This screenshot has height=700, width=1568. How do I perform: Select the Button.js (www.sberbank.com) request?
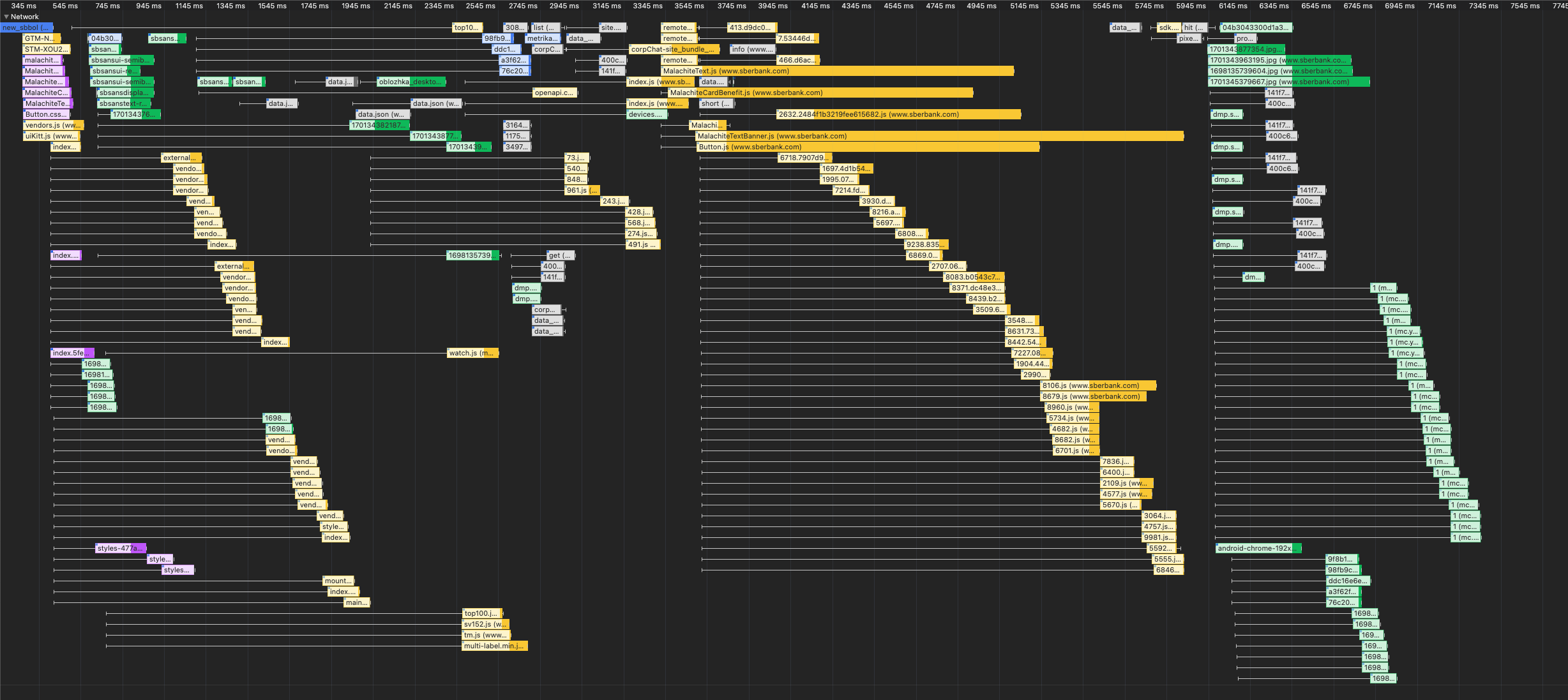click(x=868, y=147)
